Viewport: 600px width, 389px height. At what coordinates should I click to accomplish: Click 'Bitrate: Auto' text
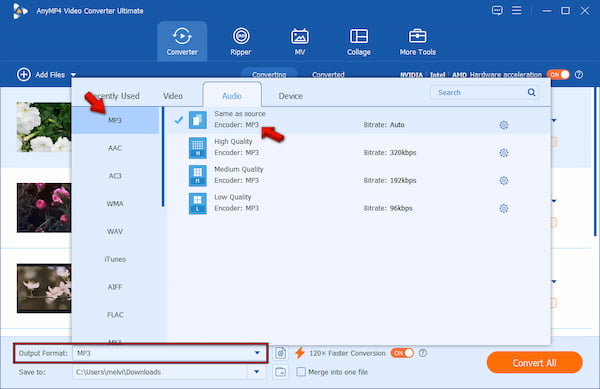[384, 125]
